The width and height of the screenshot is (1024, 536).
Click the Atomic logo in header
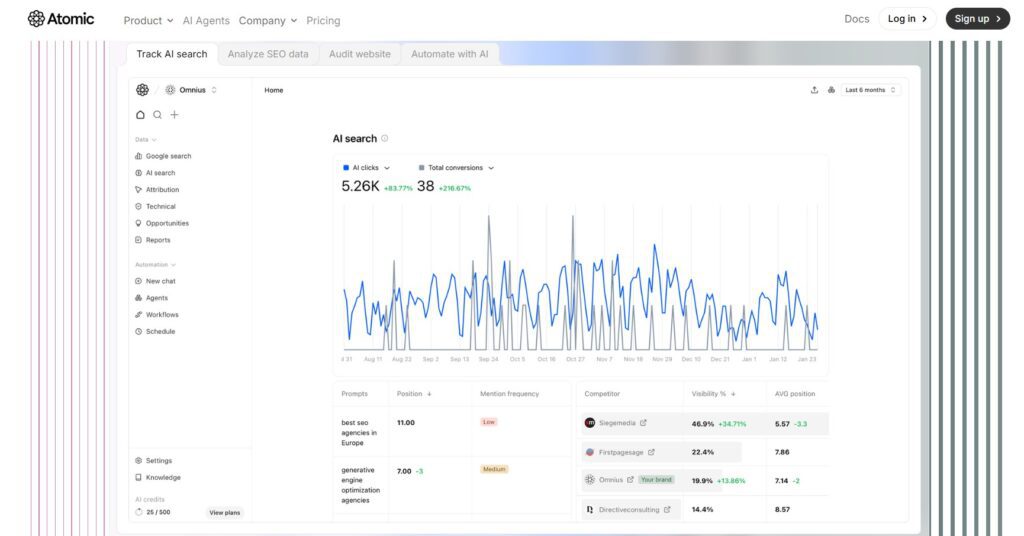click(61, 19)
